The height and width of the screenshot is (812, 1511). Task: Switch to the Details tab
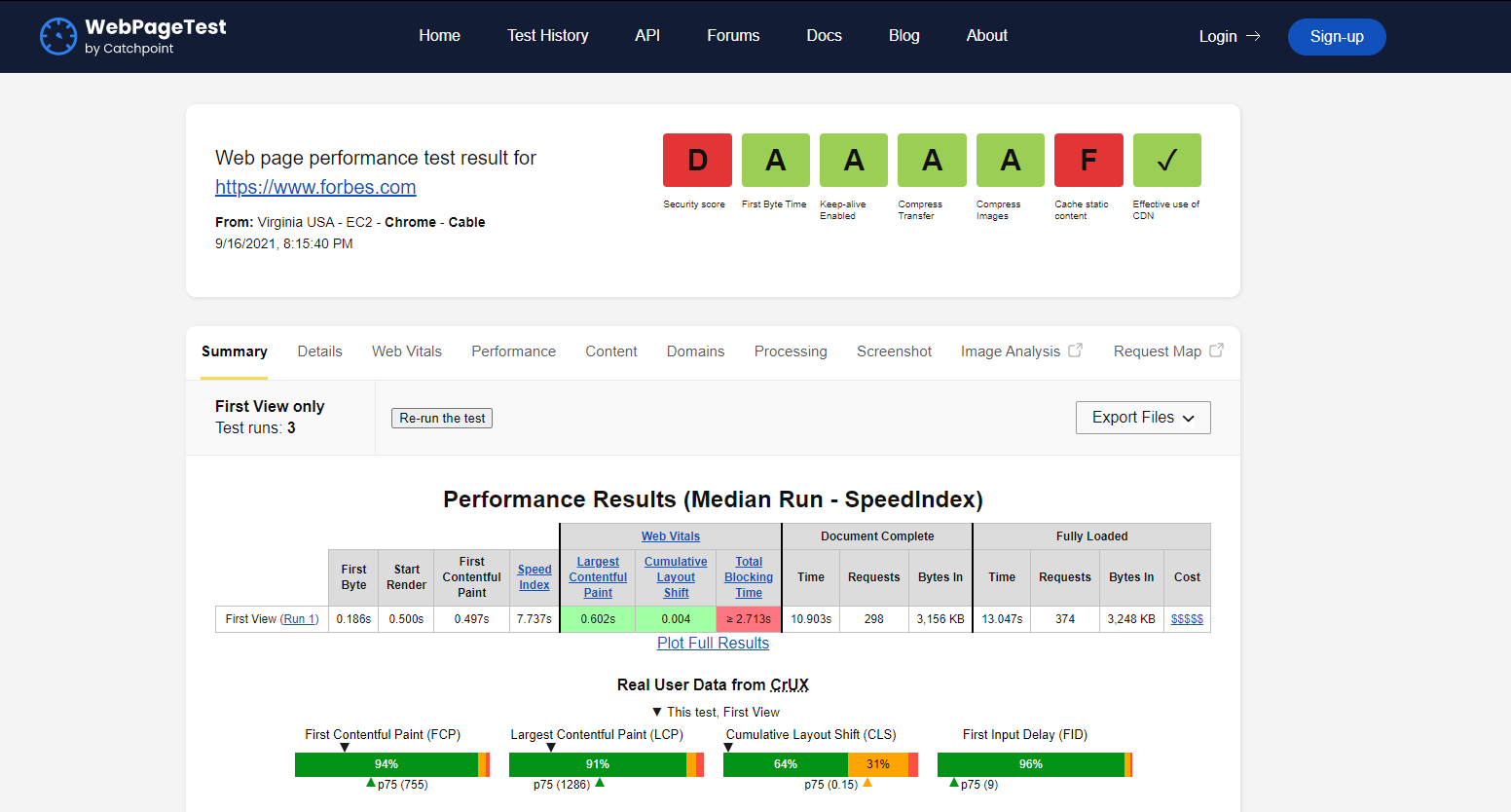(x=320, y=351)
